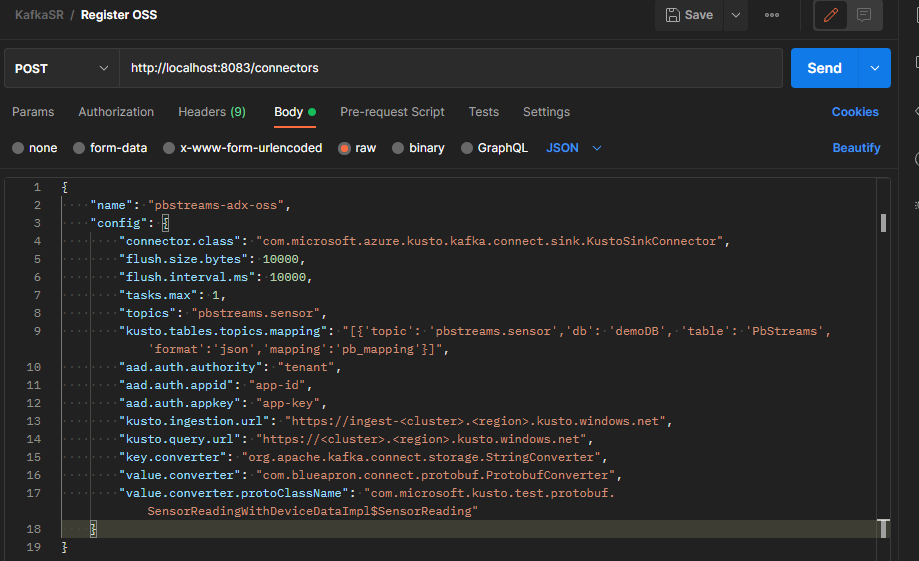Click the localhost:8083/connectors URL field
Viewport: 919px width, 561px height.
tap(451, 69)
